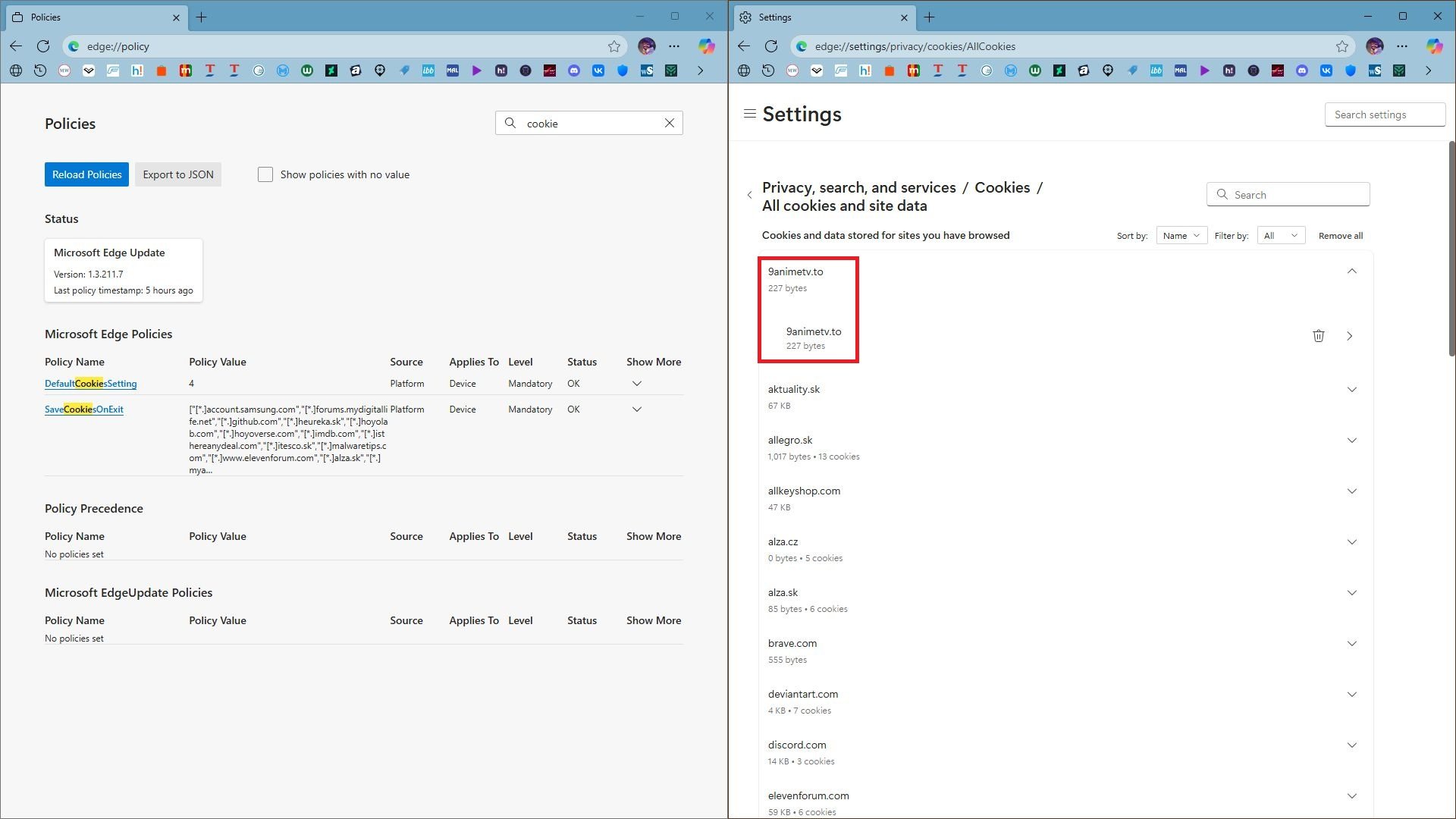
Task: Expand the allkeyshop.com entry
Action: [1352, 491]
